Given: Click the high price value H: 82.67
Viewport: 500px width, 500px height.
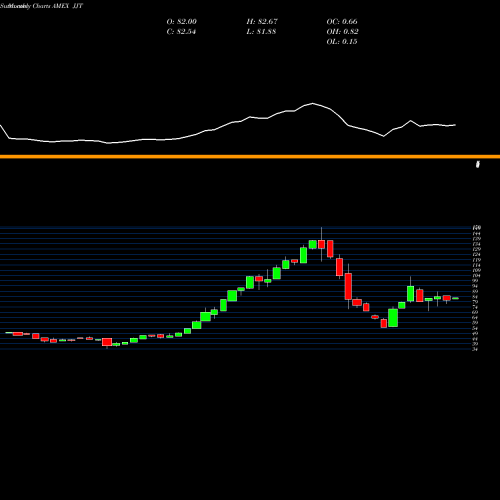Looking at the screenshot, I should click(x=262, y=22).
